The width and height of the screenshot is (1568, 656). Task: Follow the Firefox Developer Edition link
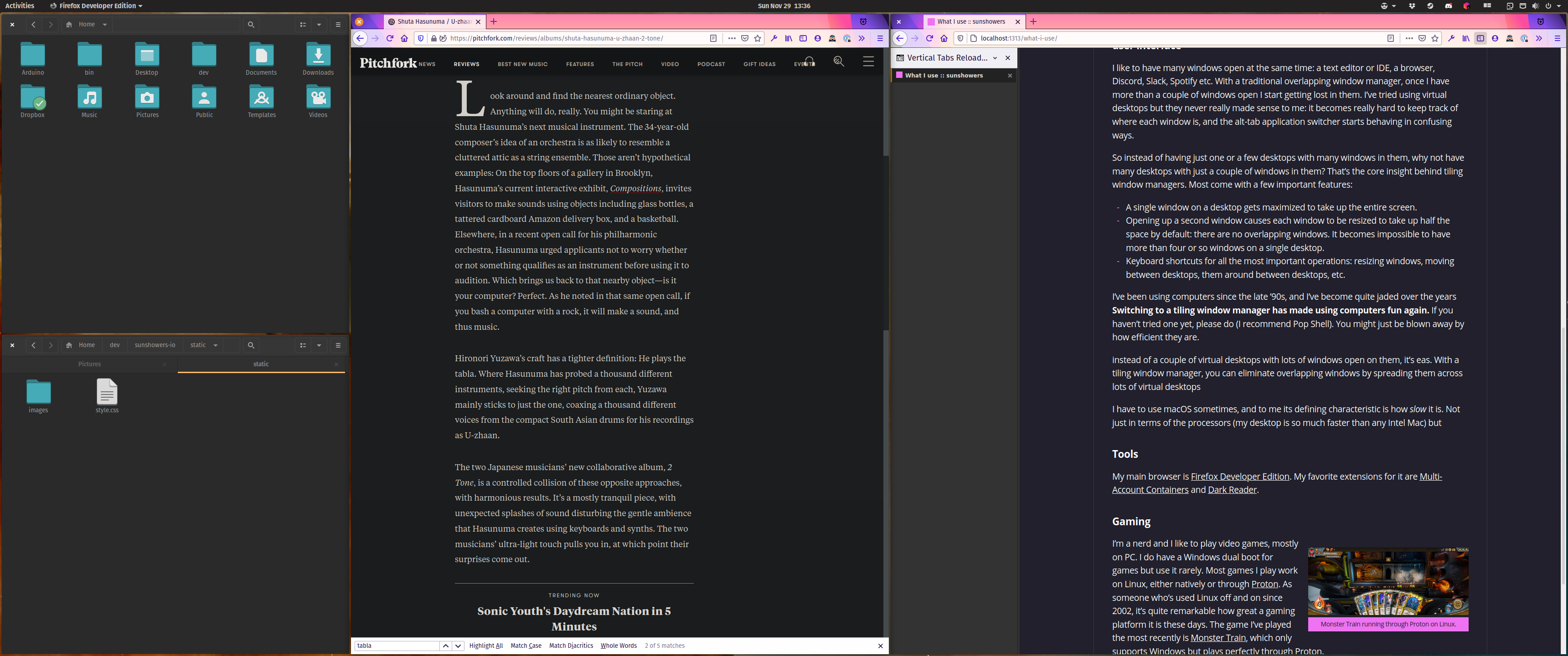pyautogui.click(x=1239, y=477)
